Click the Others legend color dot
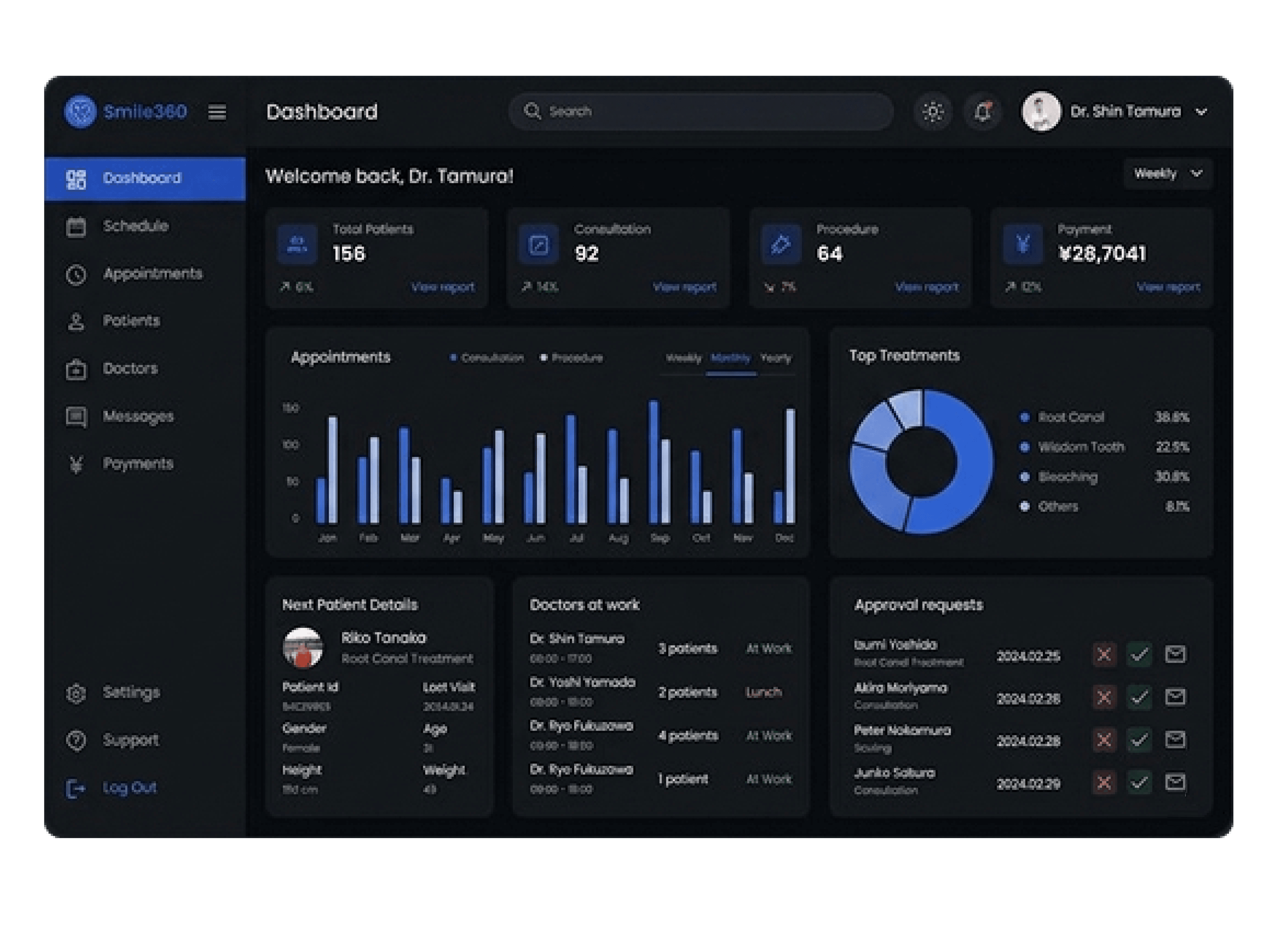Image resolution: width=1288 pixels, height=938 pixels. coord(1025,507)
